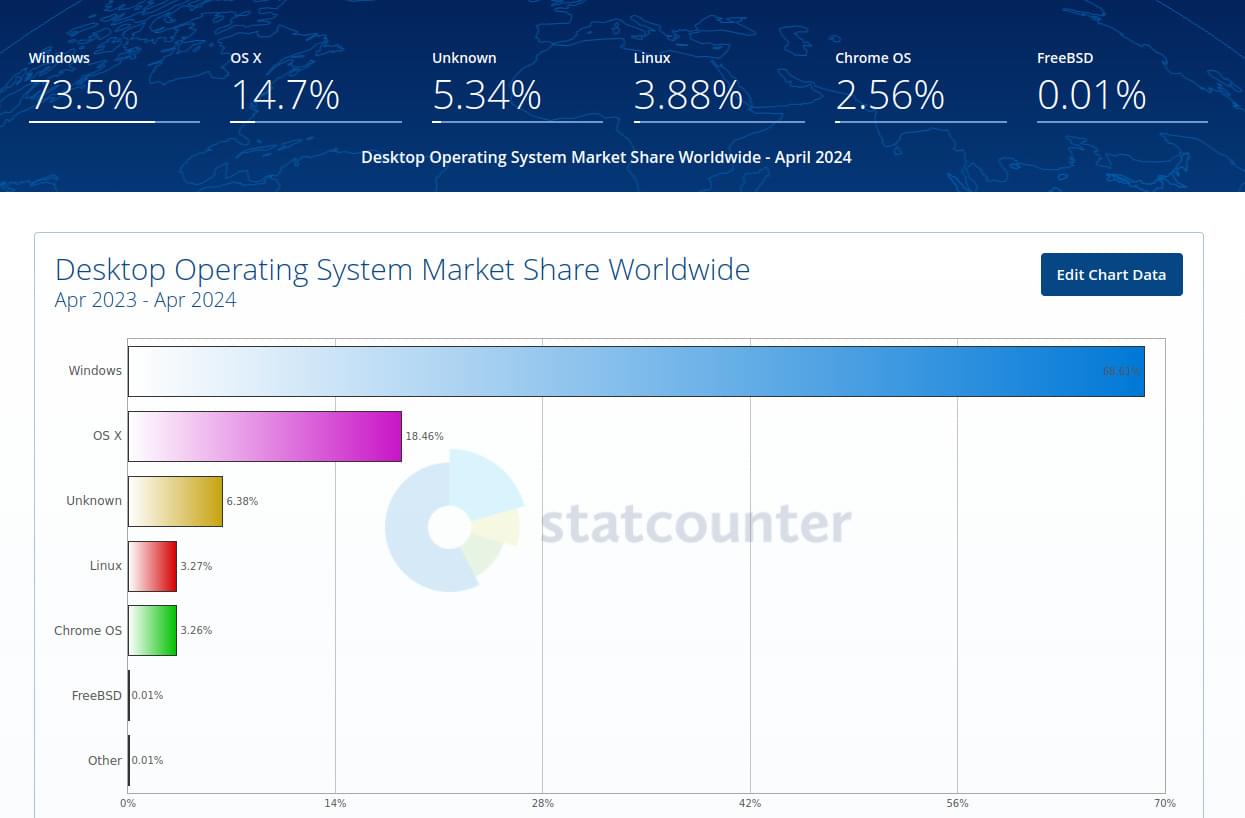Screen dimensions: 1245x818
Task: Click the 2.56% Chrome OS header figure
Action: (x=890, y=96)
